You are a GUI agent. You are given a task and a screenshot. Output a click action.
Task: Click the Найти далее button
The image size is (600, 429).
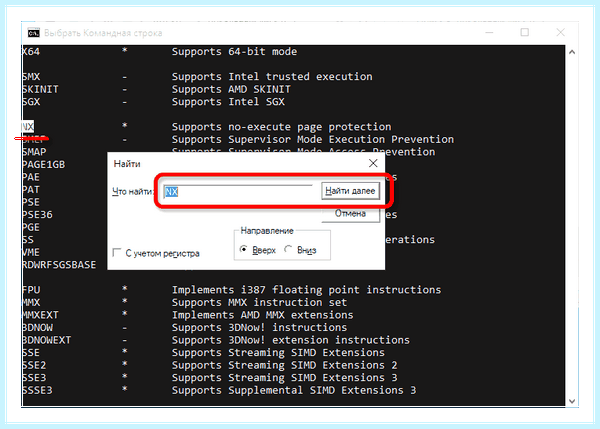[350, 191]
